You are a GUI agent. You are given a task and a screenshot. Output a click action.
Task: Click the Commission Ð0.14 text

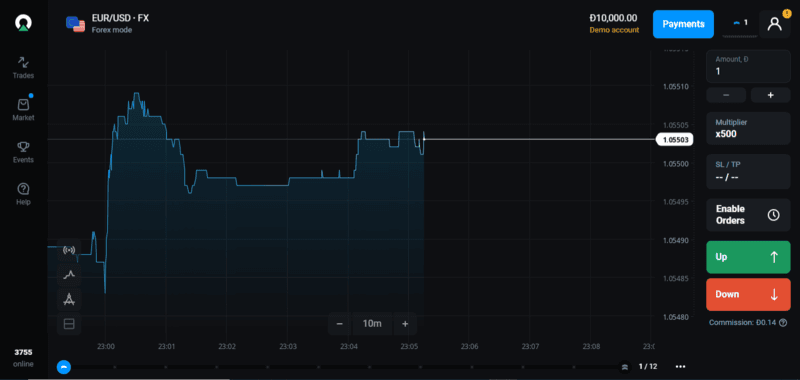743,322
